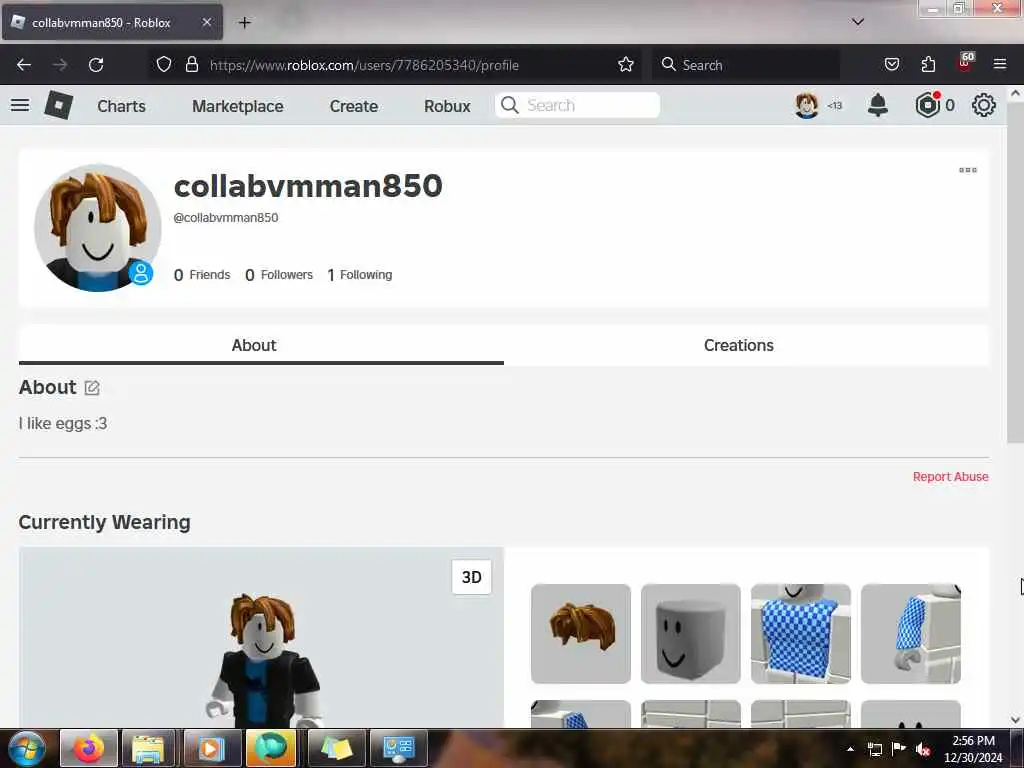Click the Roblox site search field
The width and height of the screenshot is (1024, 768).
pos(577,105)
